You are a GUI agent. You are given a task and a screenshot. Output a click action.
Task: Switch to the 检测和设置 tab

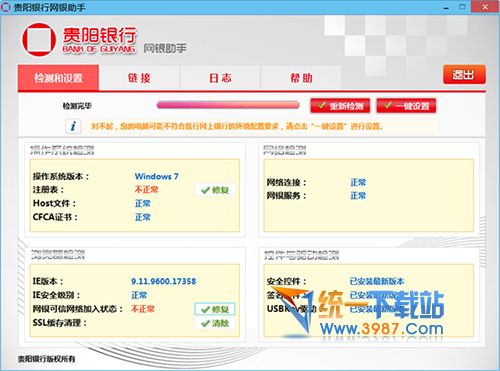click(x=58, y=78)
